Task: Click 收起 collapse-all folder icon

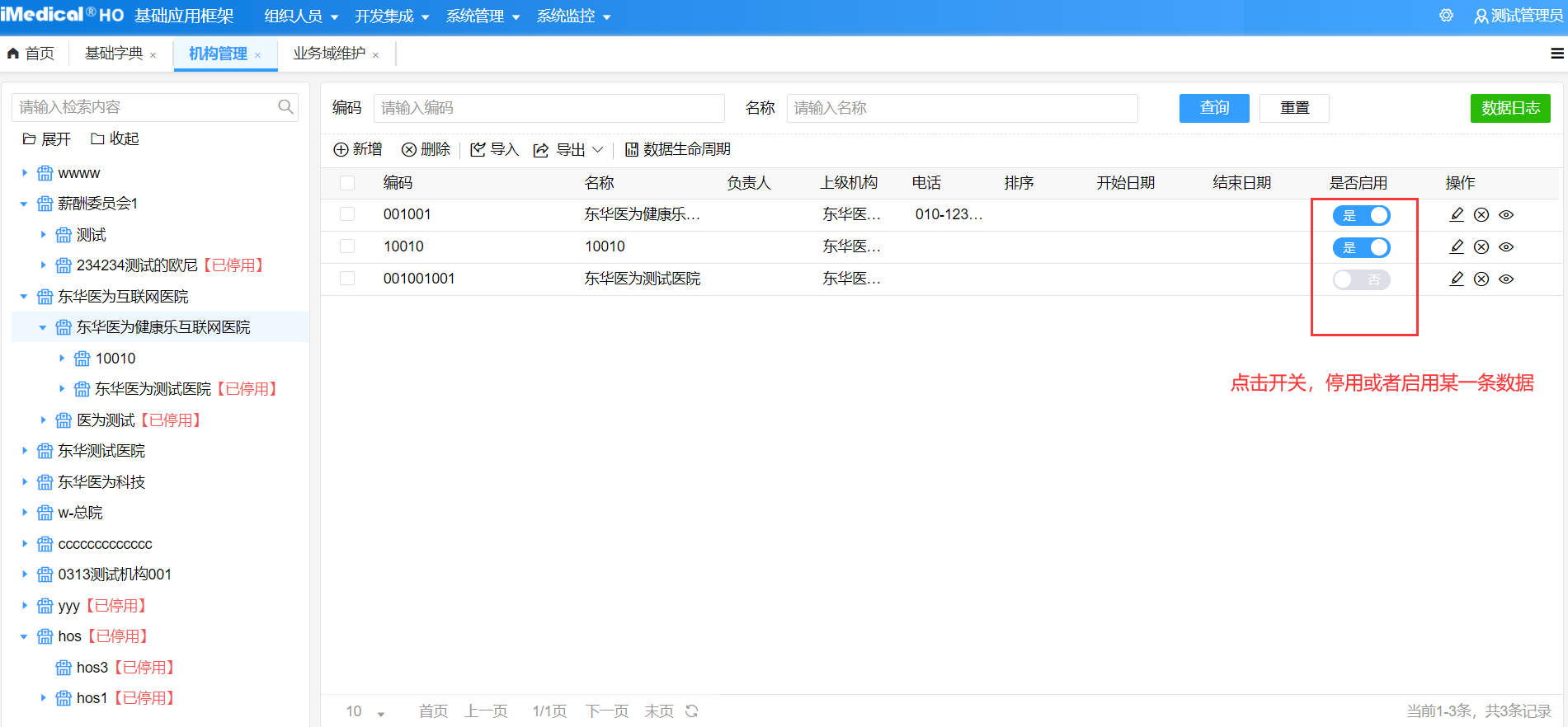Action: (x=97, y=139)
